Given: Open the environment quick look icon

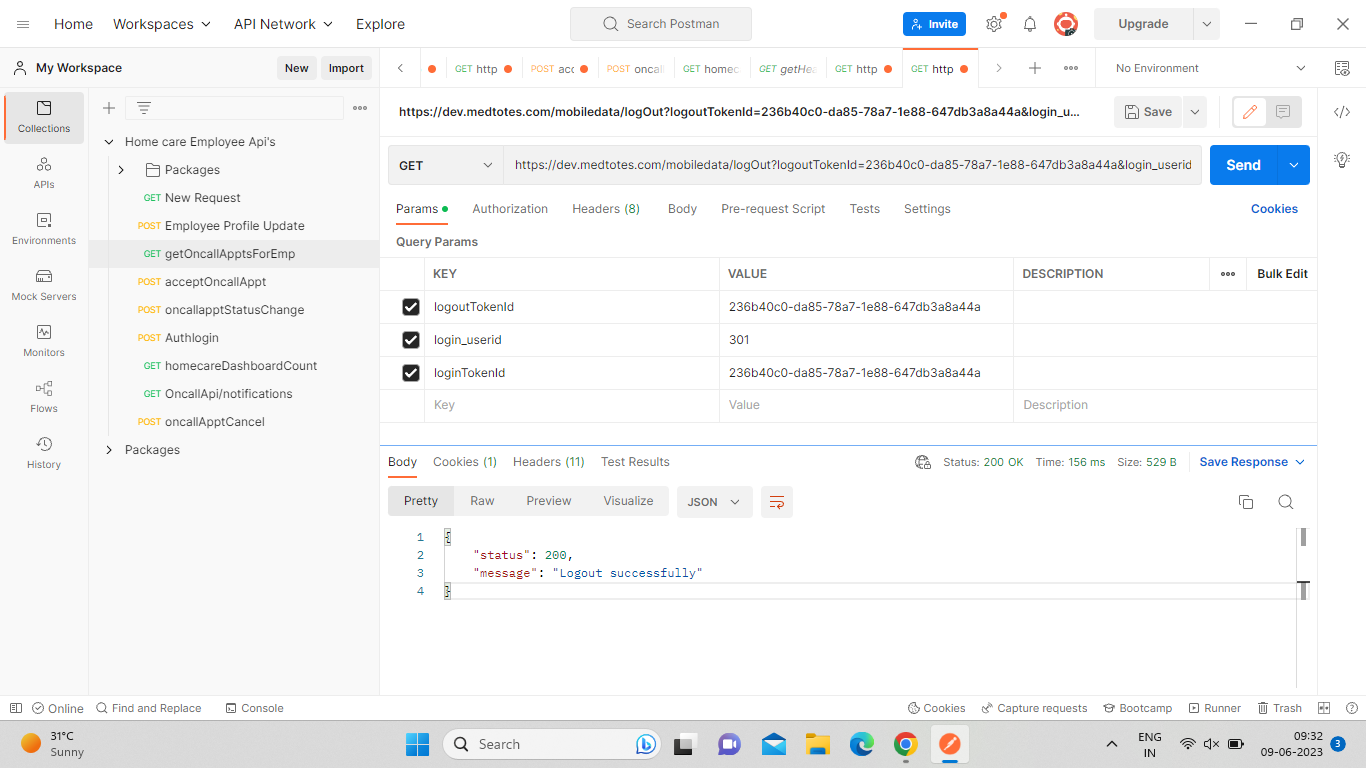Looking at the screenshot, I should click(1342, 68).
